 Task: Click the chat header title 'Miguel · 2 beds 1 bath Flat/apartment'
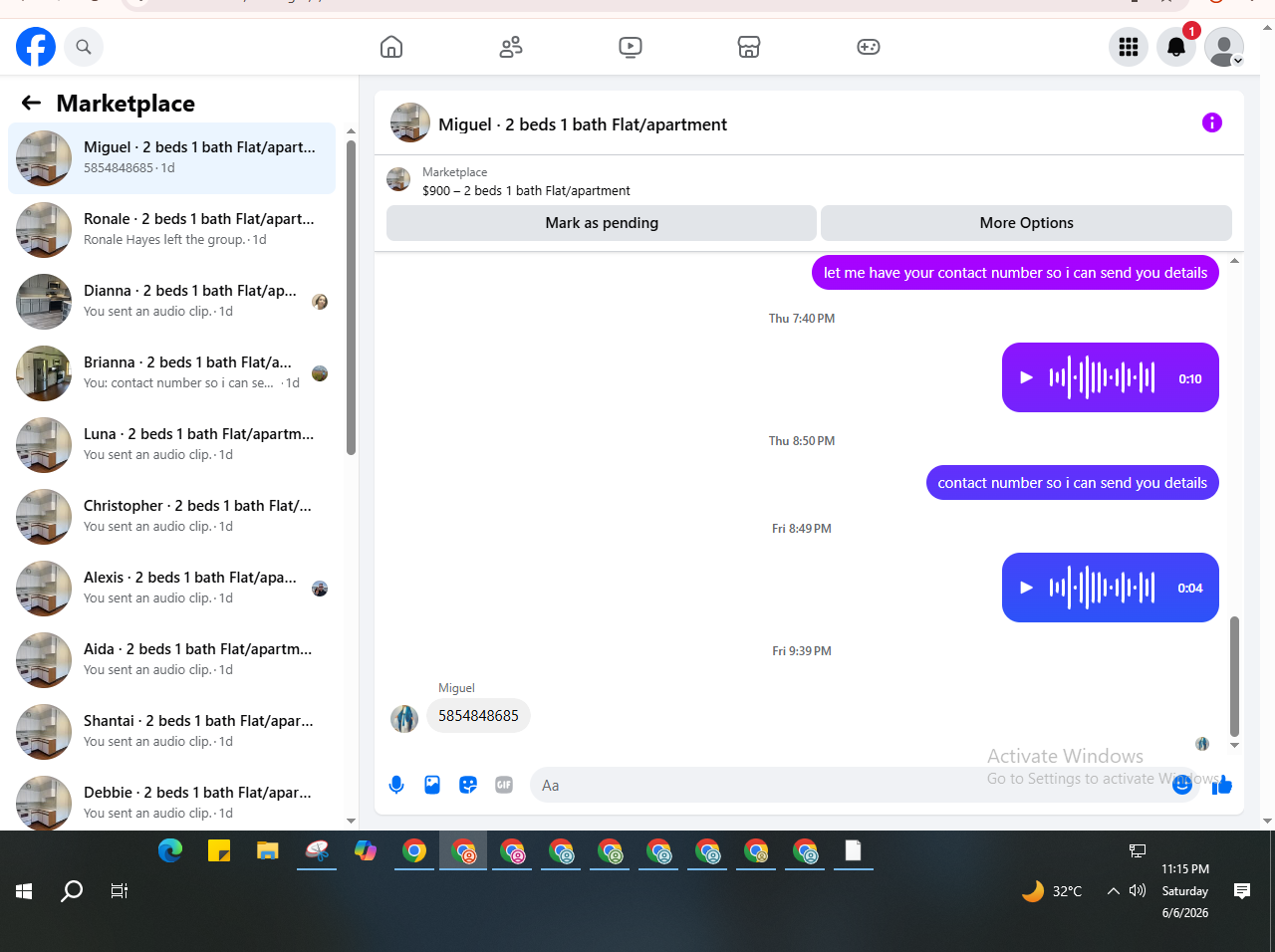583,124
